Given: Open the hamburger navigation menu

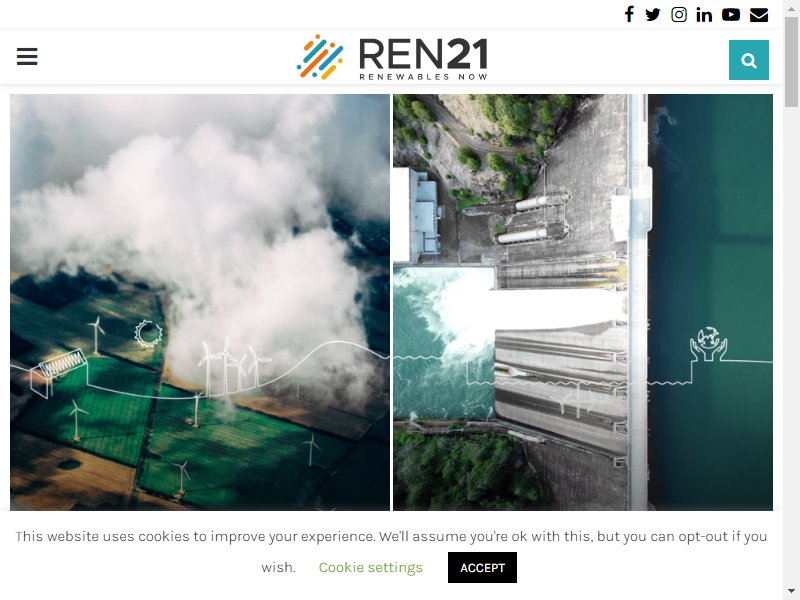Looking at the screenshot, I should pyautogui.click(x=27, y=56).
